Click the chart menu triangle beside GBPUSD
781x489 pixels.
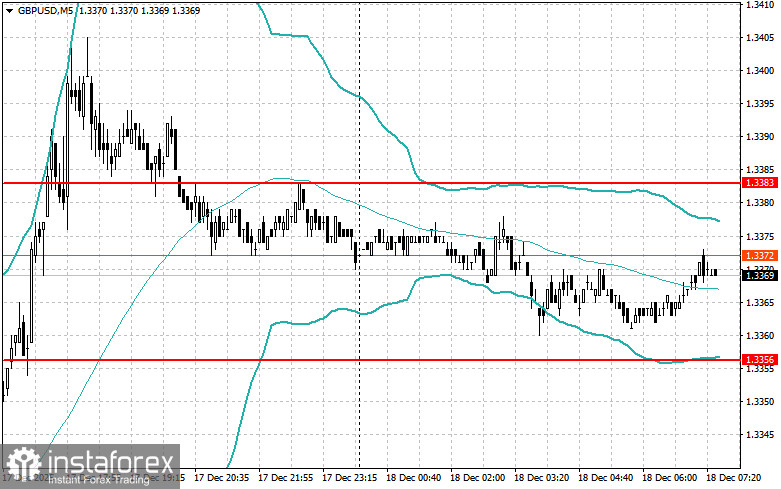click(9, 10)
